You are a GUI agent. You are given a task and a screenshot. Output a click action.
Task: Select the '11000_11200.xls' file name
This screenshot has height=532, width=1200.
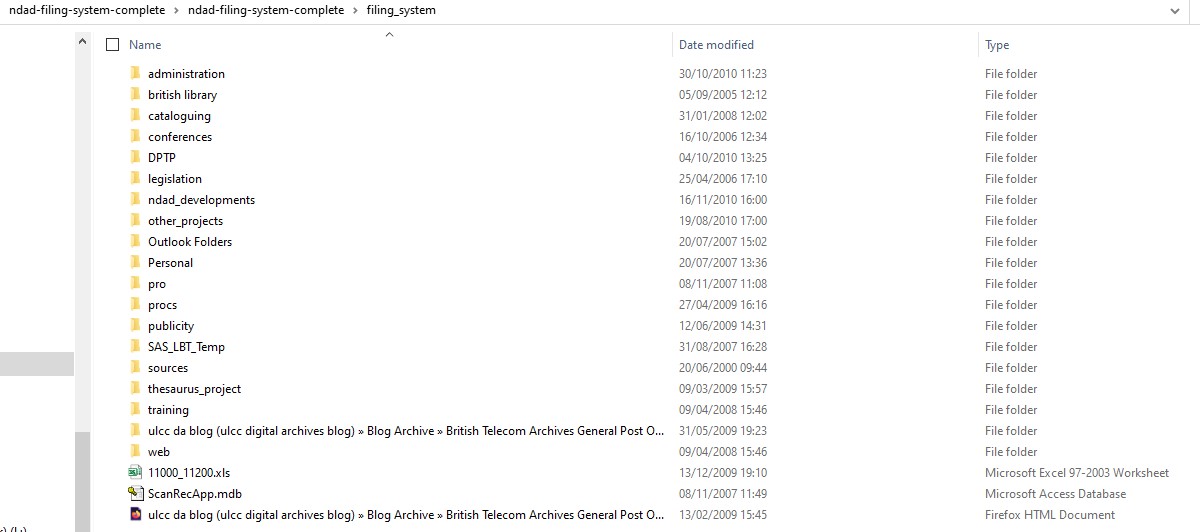(189, 472)
